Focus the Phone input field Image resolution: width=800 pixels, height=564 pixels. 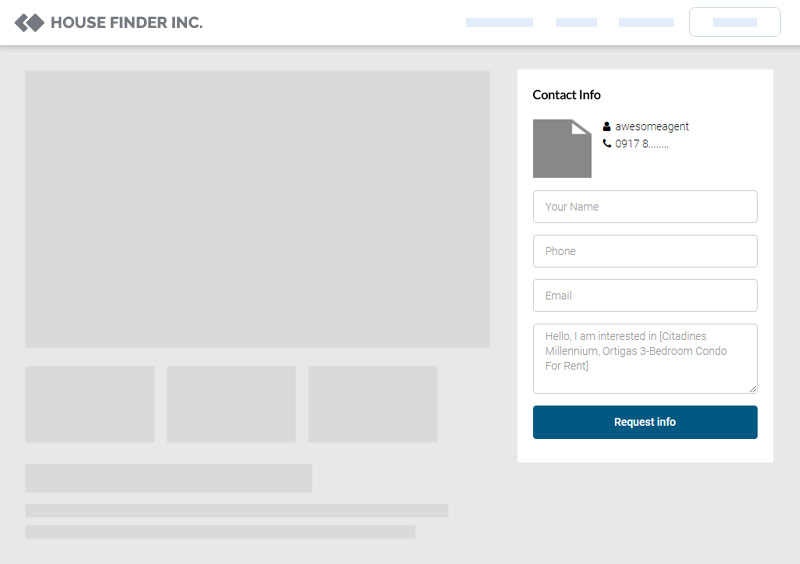click(x=645, y=251)
